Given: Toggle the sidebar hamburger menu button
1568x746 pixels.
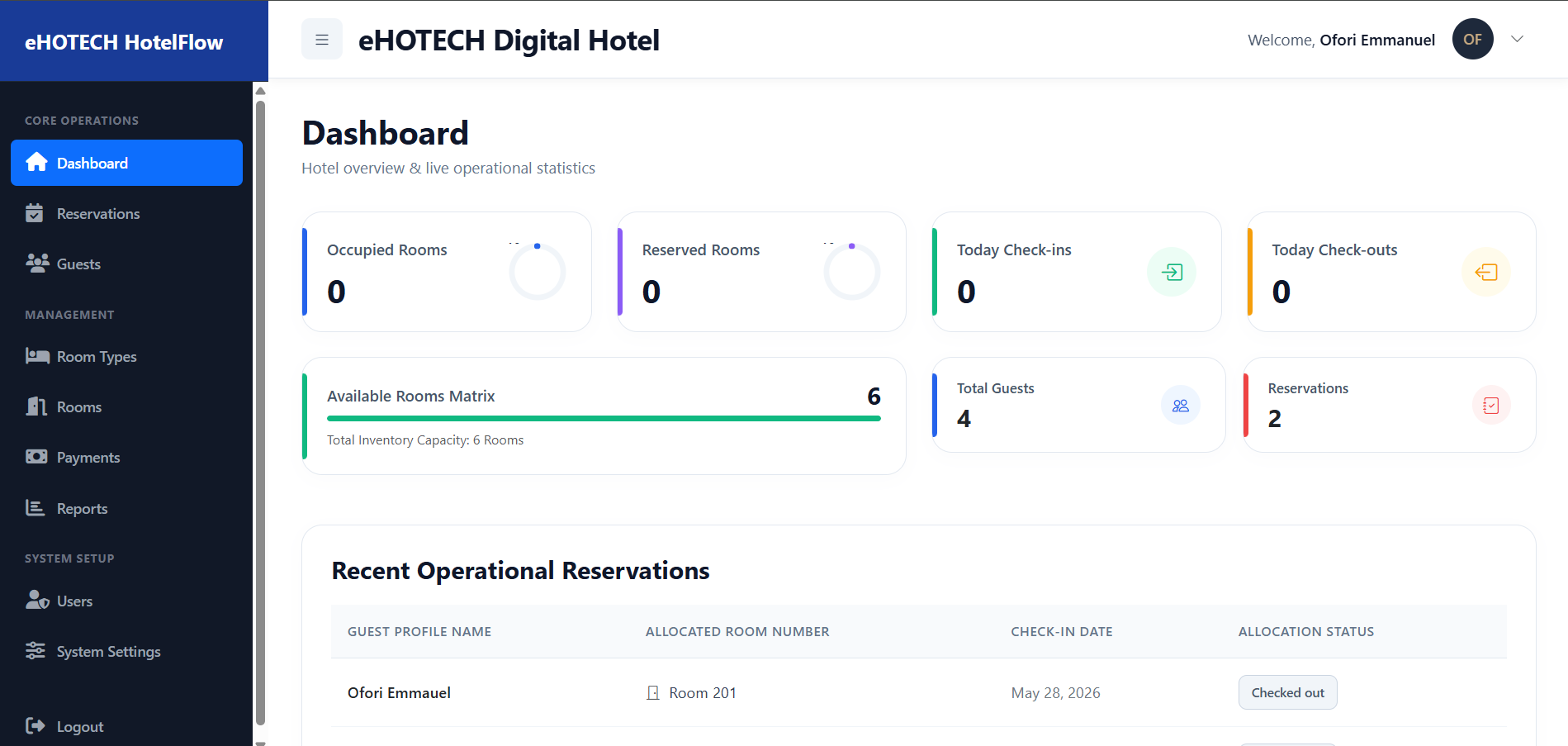Looking at the screenshot, I should click(322, 39).
